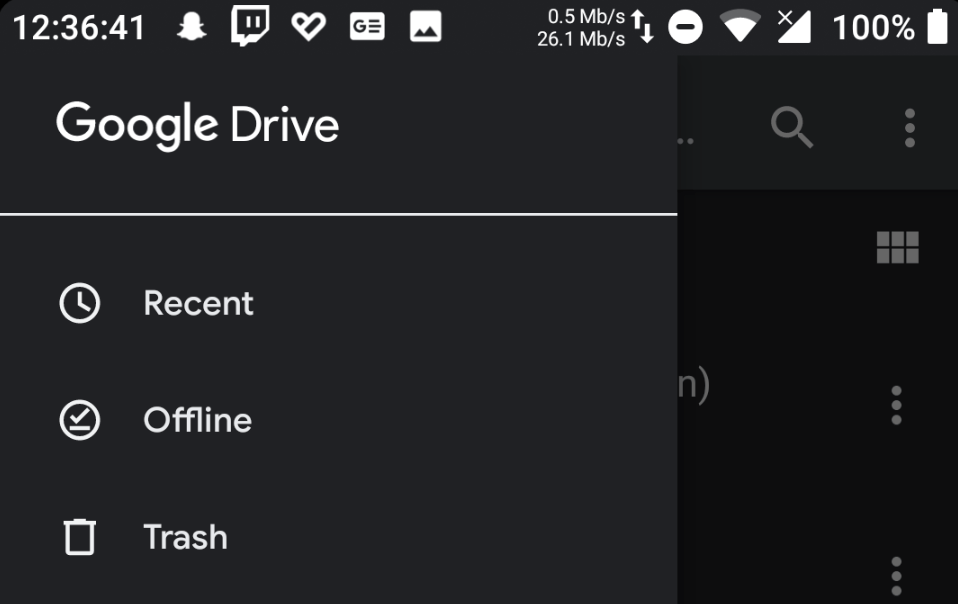Switch to grid view layout
Screen dimensions: 958x604
[x=898, y=247]
